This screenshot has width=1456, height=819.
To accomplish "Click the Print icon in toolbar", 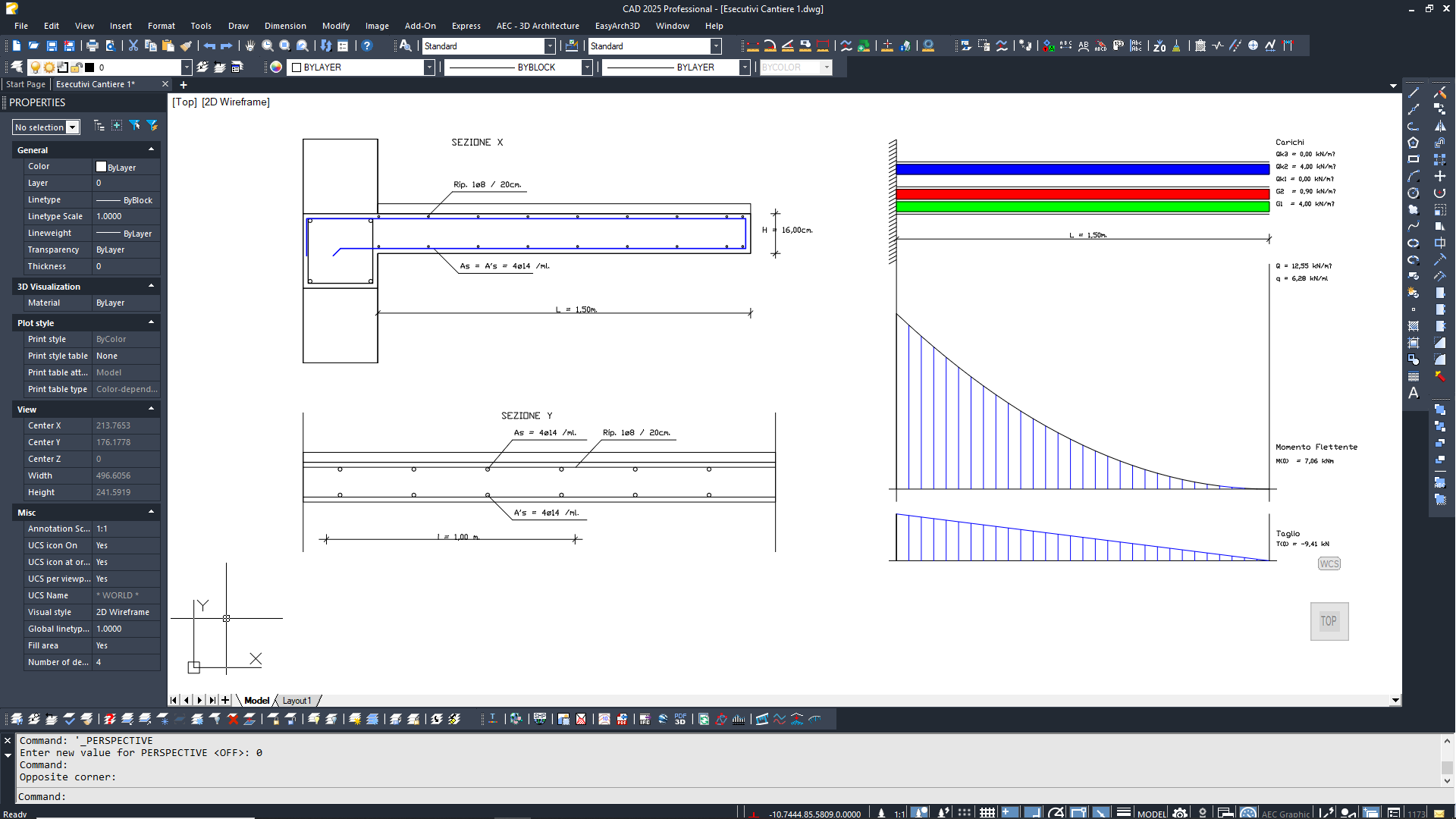I will click(93, 46).
